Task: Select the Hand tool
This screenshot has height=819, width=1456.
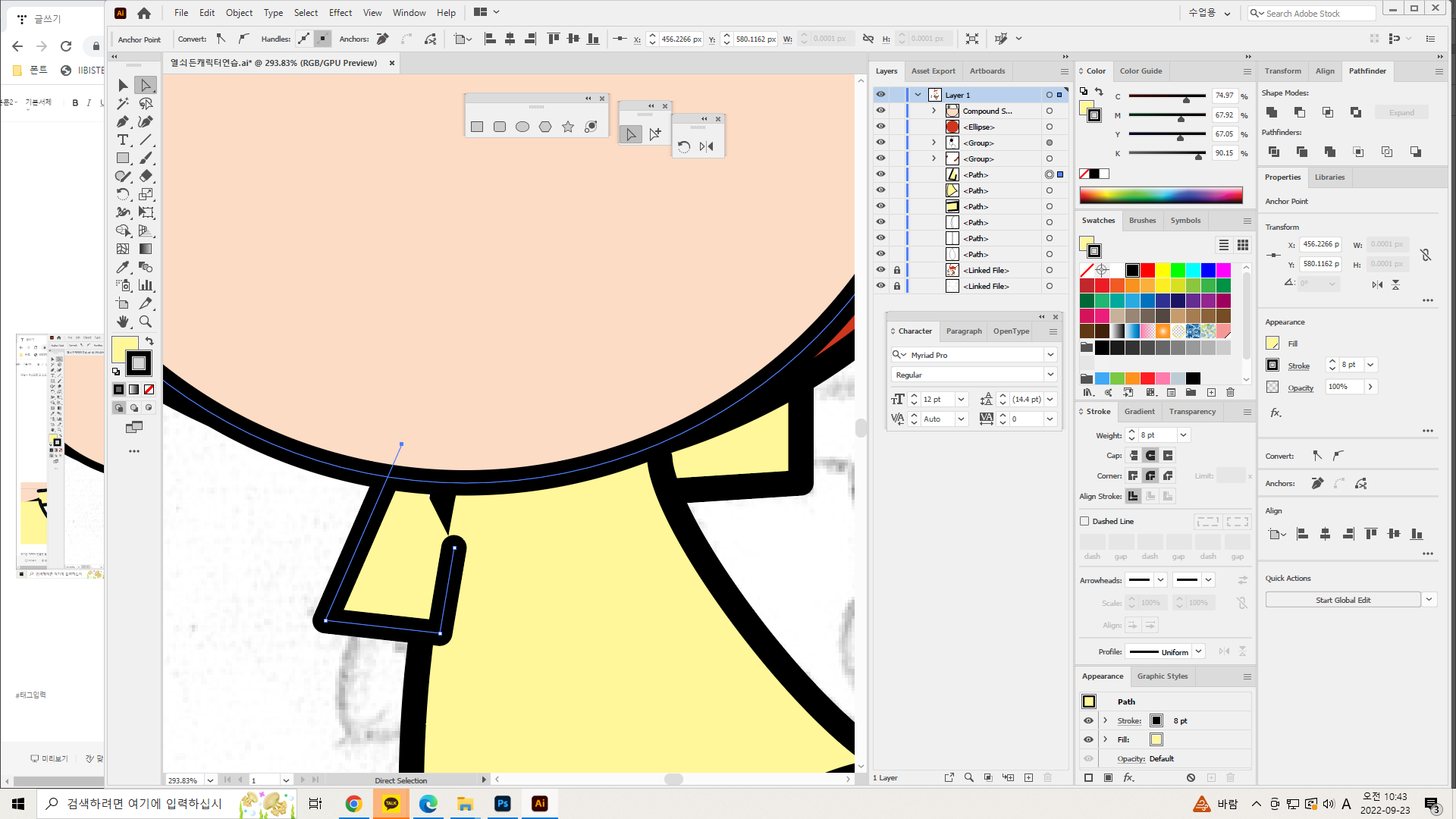Action: click(123, 322)
